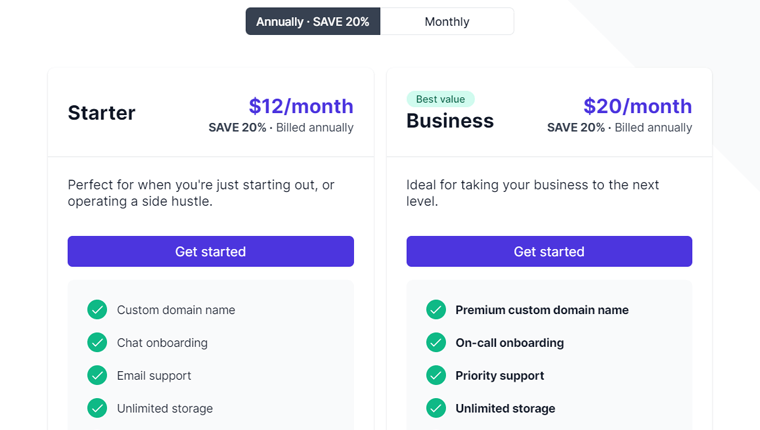Click checkmark next to Starter Unlimited storage

(x=97, y=408)
